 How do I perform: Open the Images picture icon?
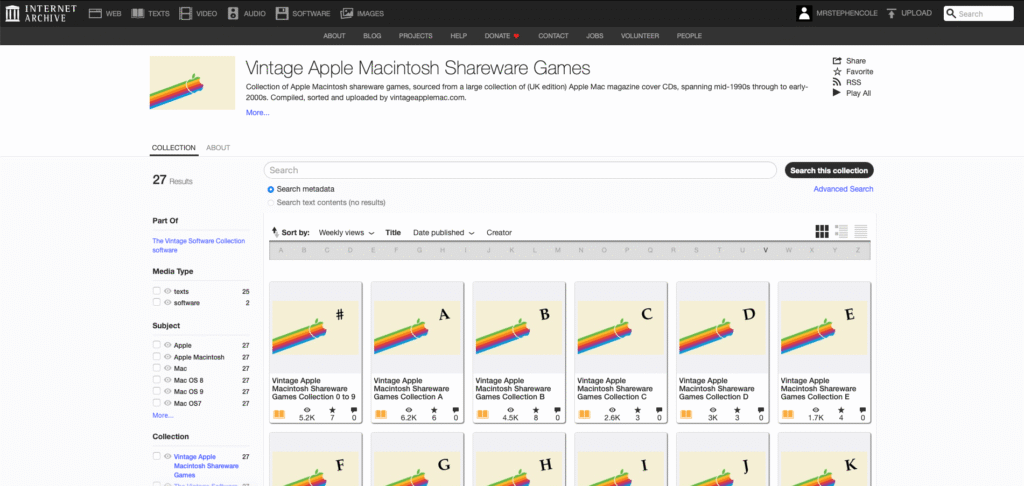click(347, 13)
